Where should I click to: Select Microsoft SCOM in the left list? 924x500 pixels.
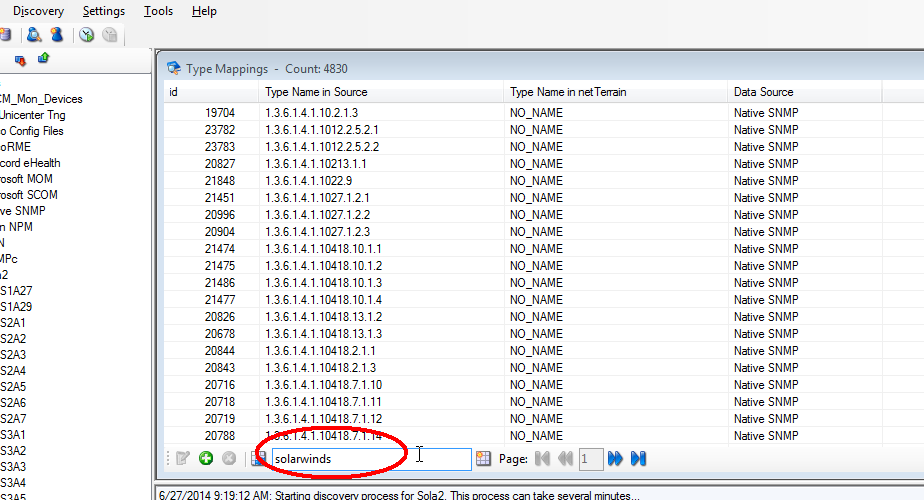point(28,195)
